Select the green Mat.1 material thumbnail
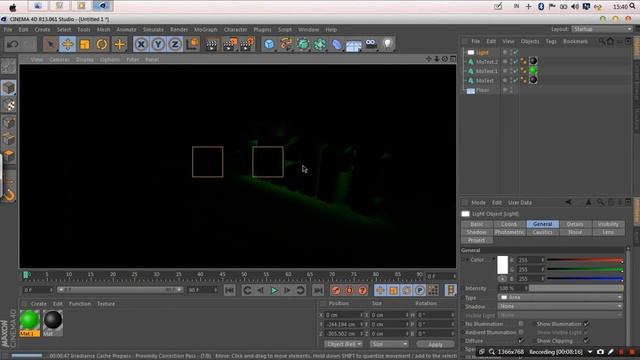Image resolution: width=640 pixels, height=360 pixels. (29, 320)
